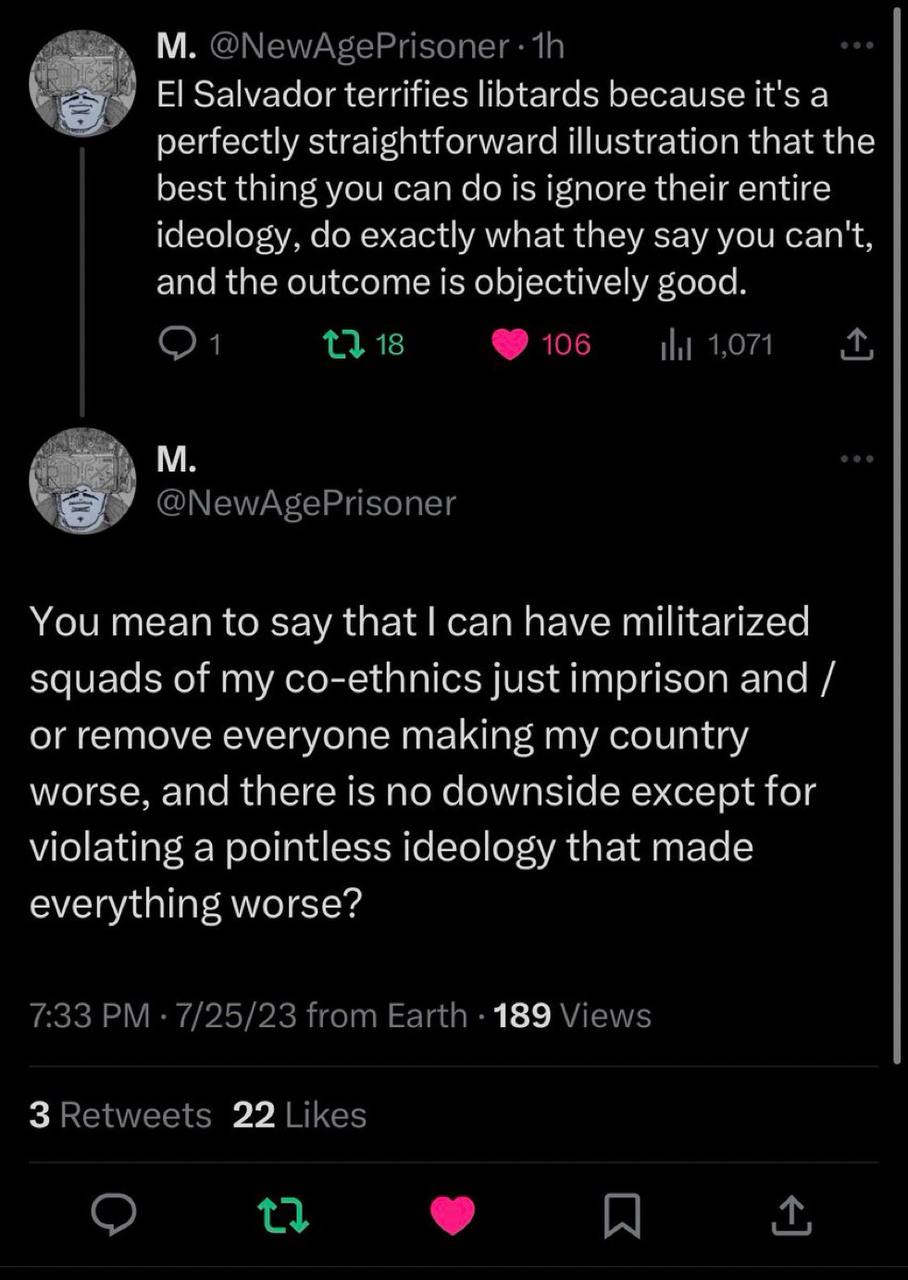Unlike the main tweet heart icon
Viewport: 908px width, 1280px height.
point(452,1215)
